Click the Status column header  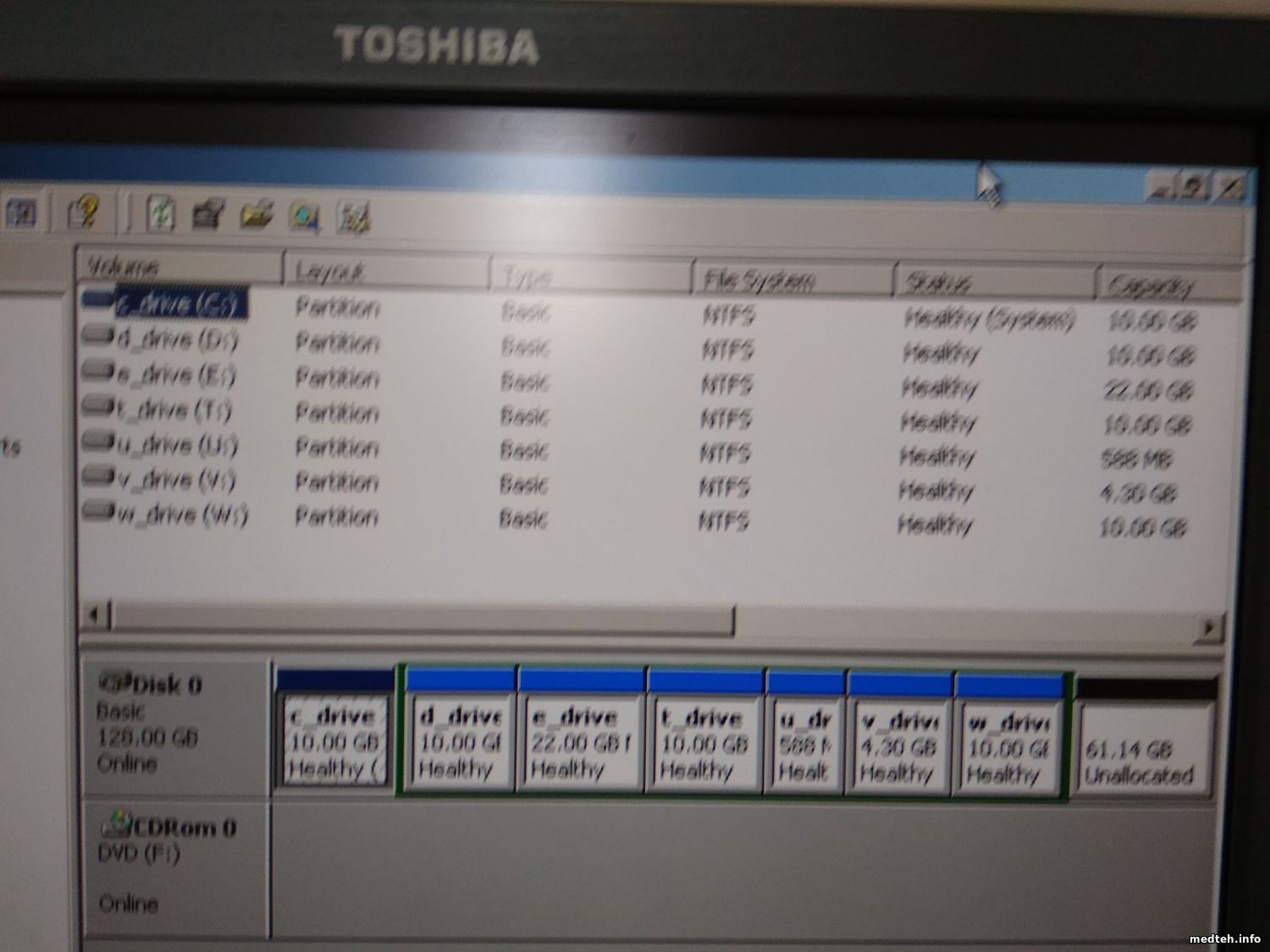tap(993, 282)
